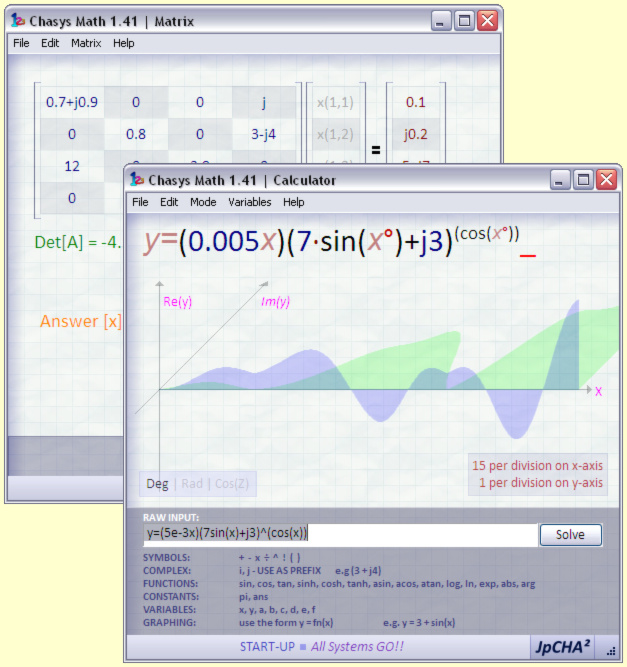
Task: Click the result vector cell showing j0.2
Action: [415, 134]
